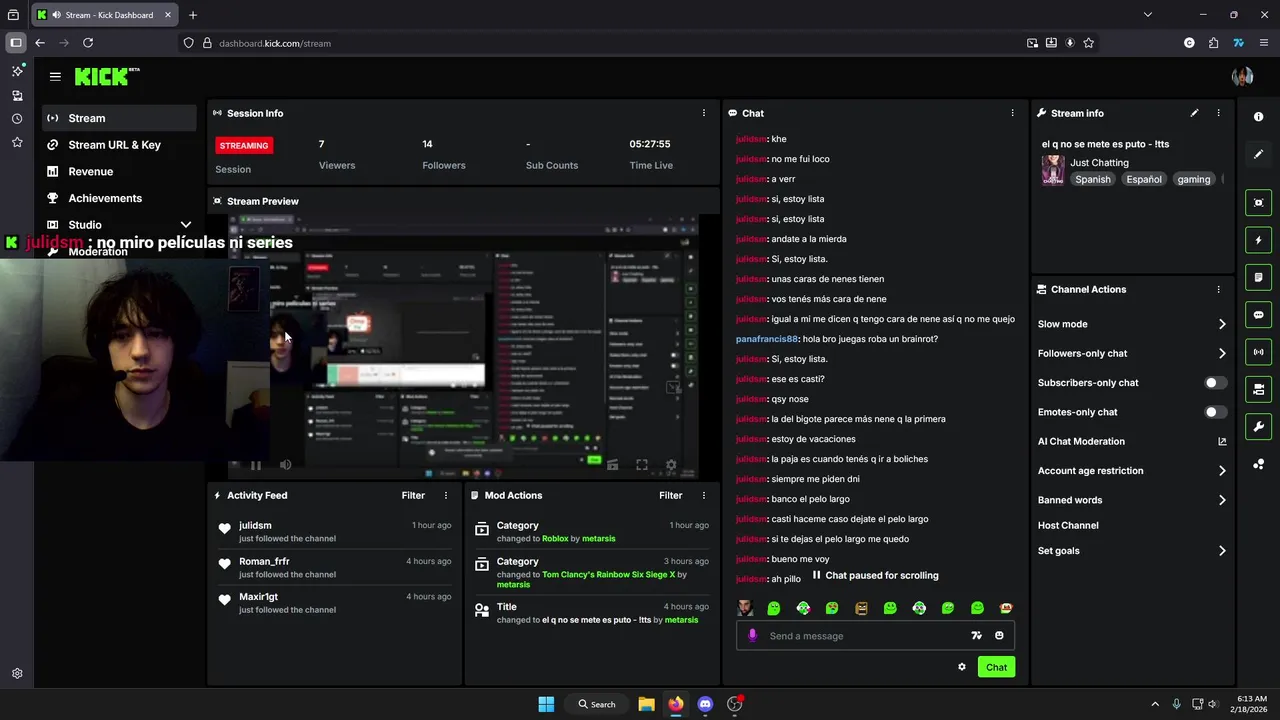Toggle the broadcast signal widget icon in right rail
Viewport: 1280px width, 720px height.
tap(1258, 352)
